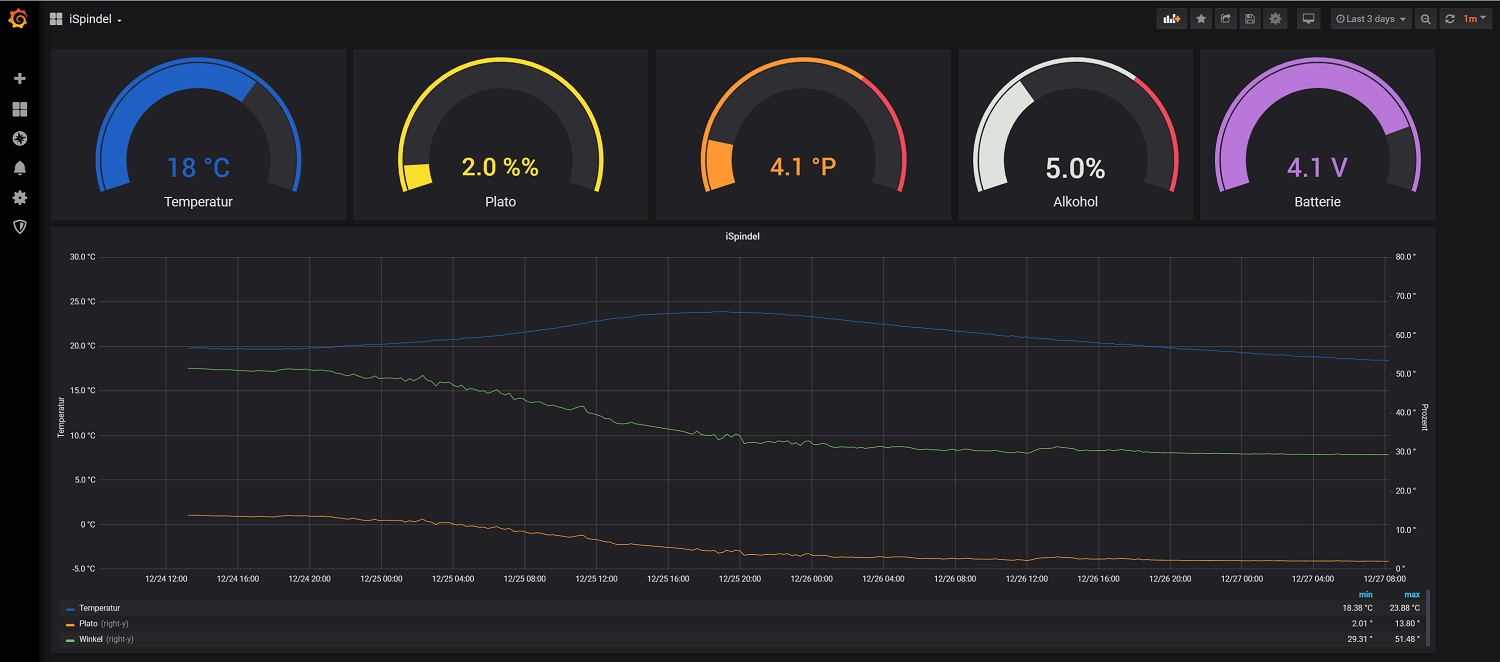Click the orange Plato legend color swatch
1500x662 pixels.
[x=70, y=624]
